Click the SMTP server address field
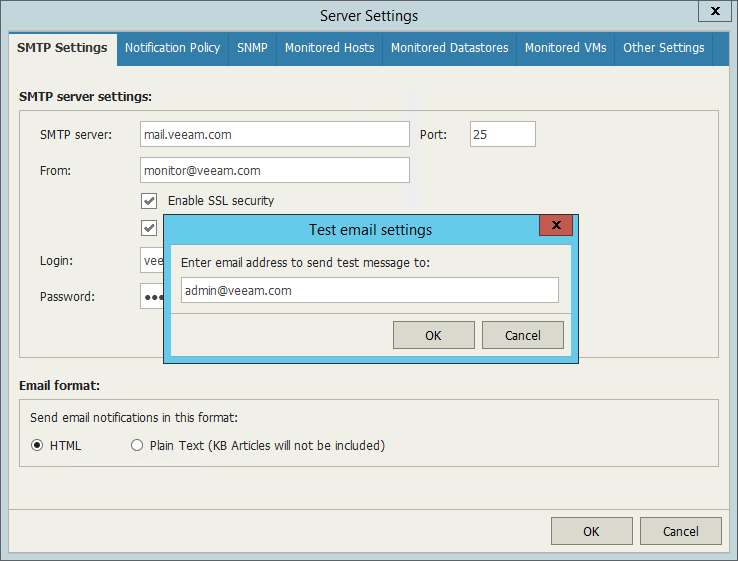Image resolution: width=738 pixels, height=561 pixels. (275, 134)
